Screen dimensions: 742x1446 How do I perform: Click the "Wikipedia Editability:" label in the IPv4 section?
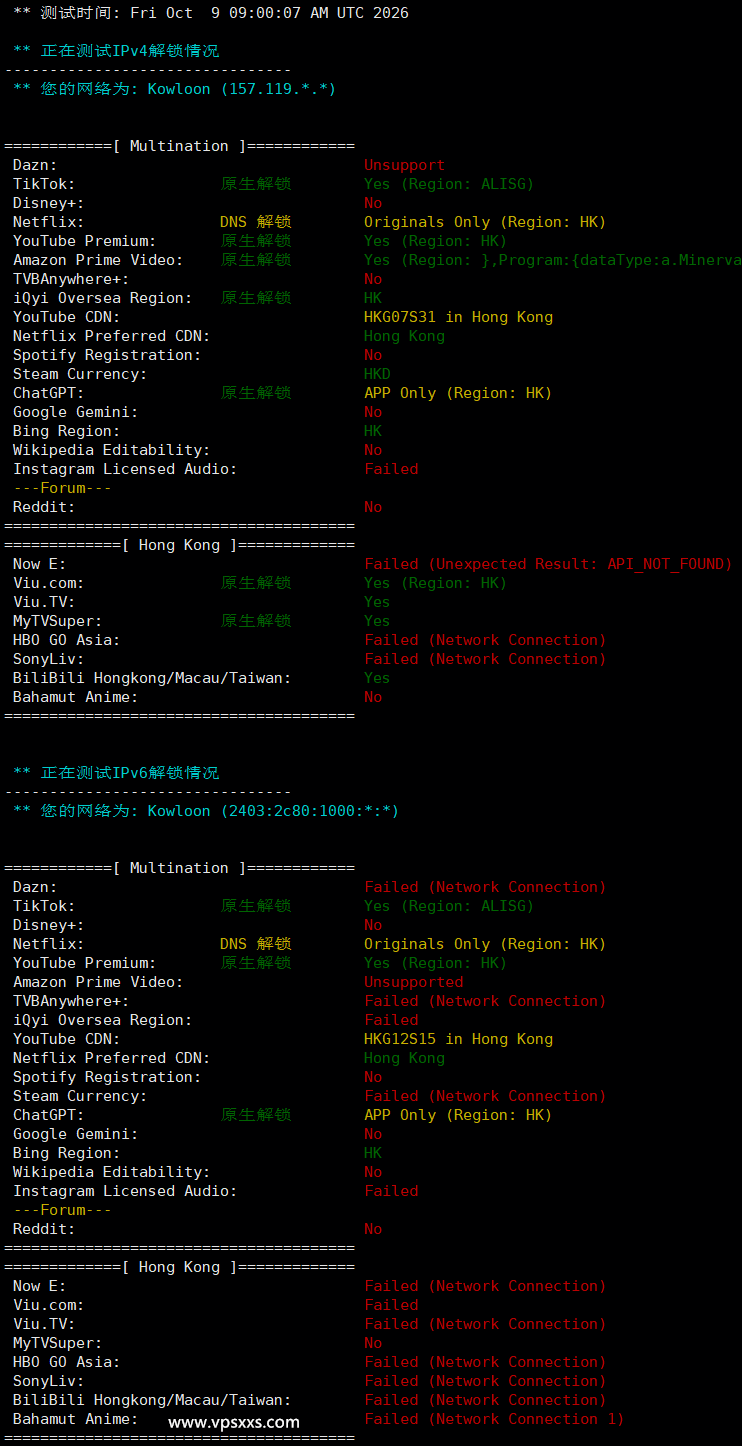(x=112, y=450)
